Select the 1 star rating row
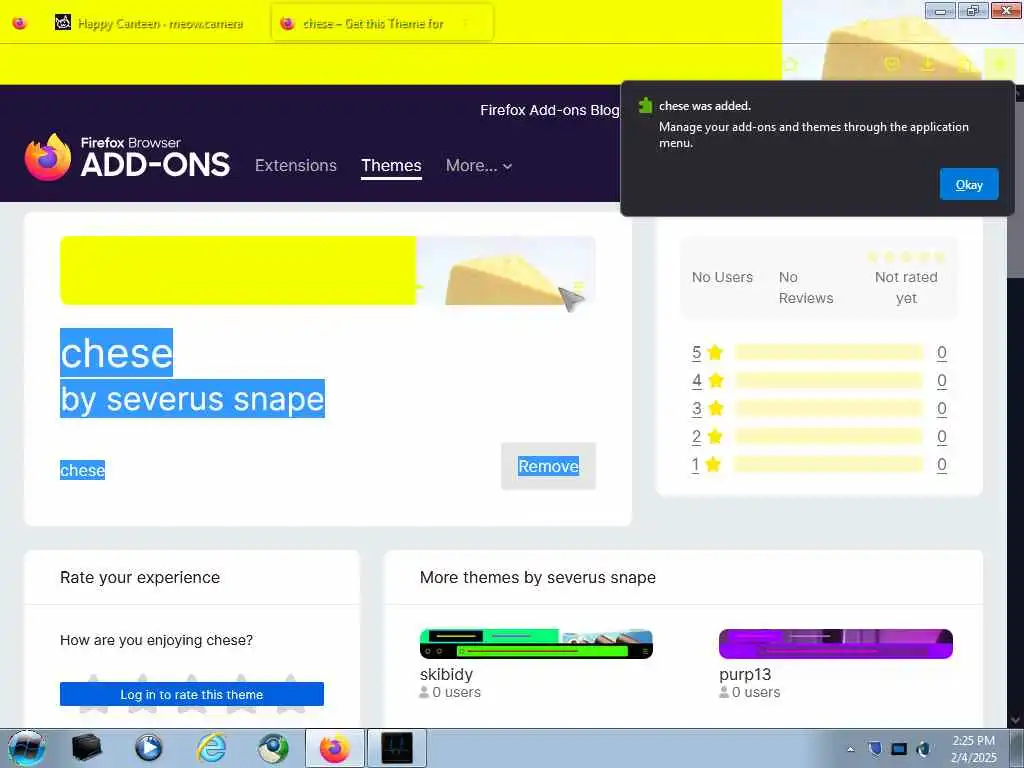This screenshot has width=1024, height=768. (x=819, y=465)
